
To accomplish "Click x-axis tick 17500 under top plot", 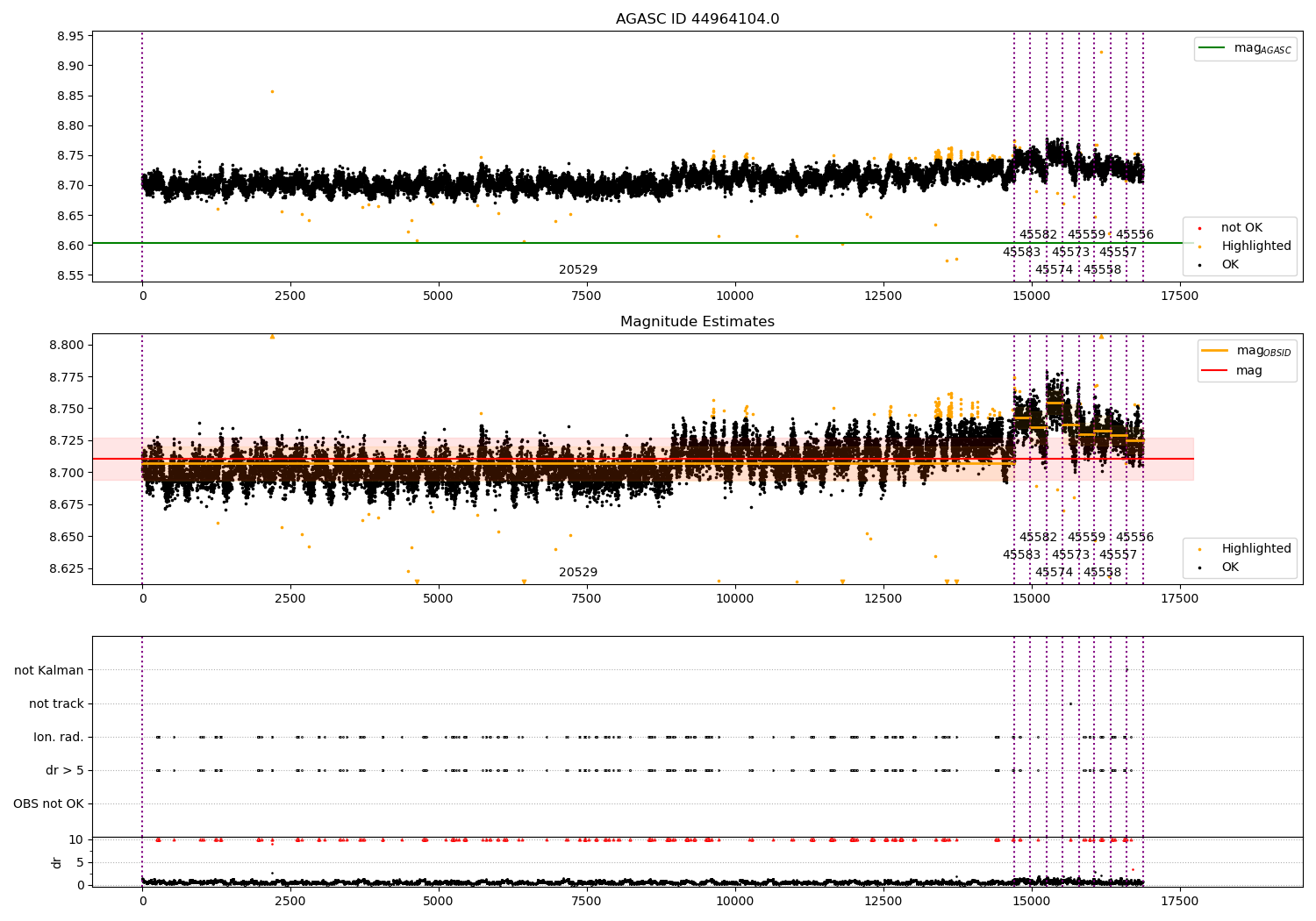I will (1178, 296).
